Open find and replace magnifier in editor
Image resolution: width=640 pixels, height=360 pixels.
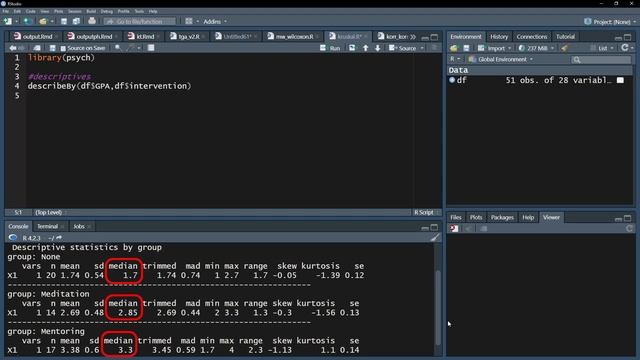118,48
